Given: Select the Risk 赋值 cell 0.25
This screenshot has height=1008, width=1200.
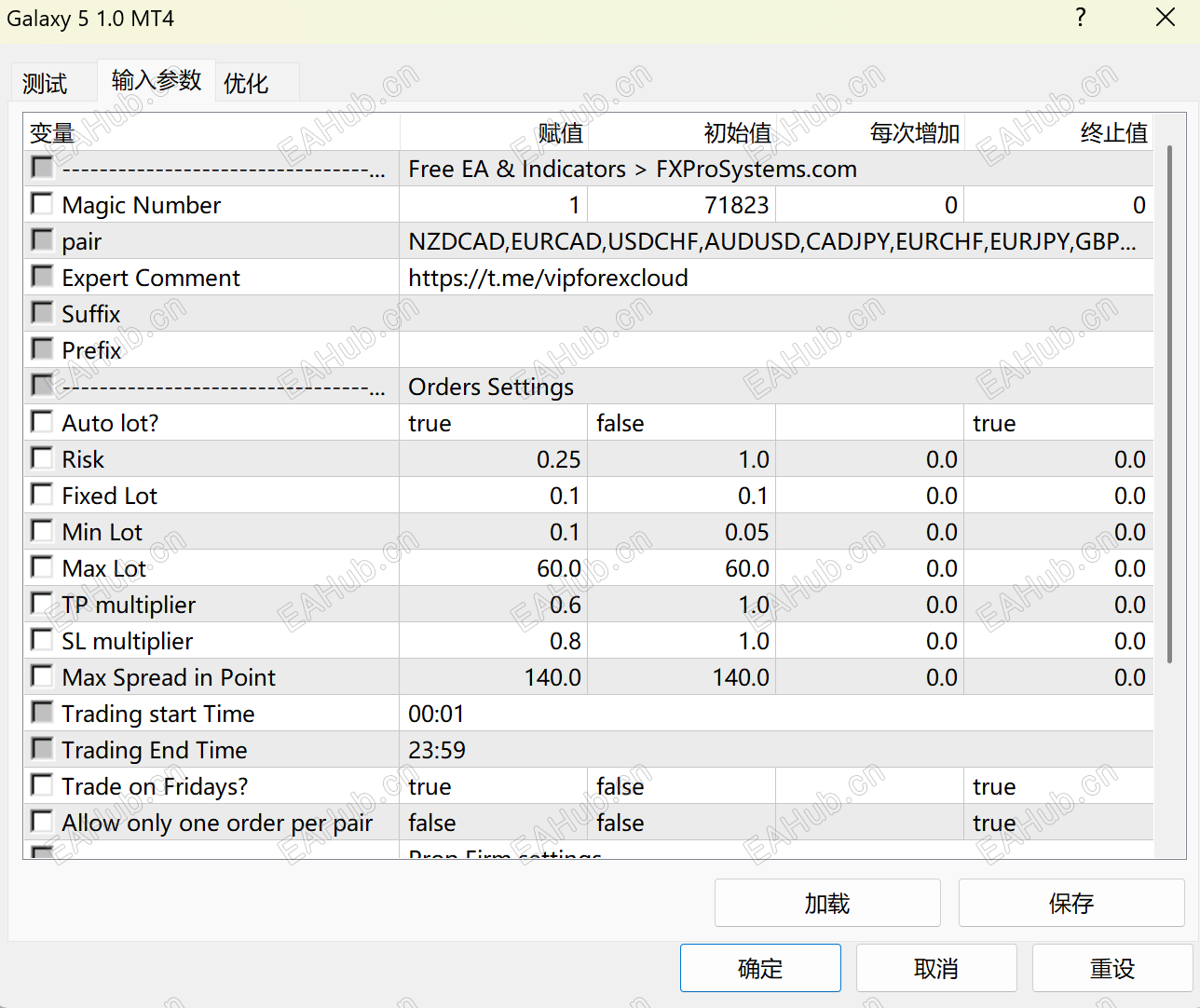Looking at the screenshot, I should (494, 459).
